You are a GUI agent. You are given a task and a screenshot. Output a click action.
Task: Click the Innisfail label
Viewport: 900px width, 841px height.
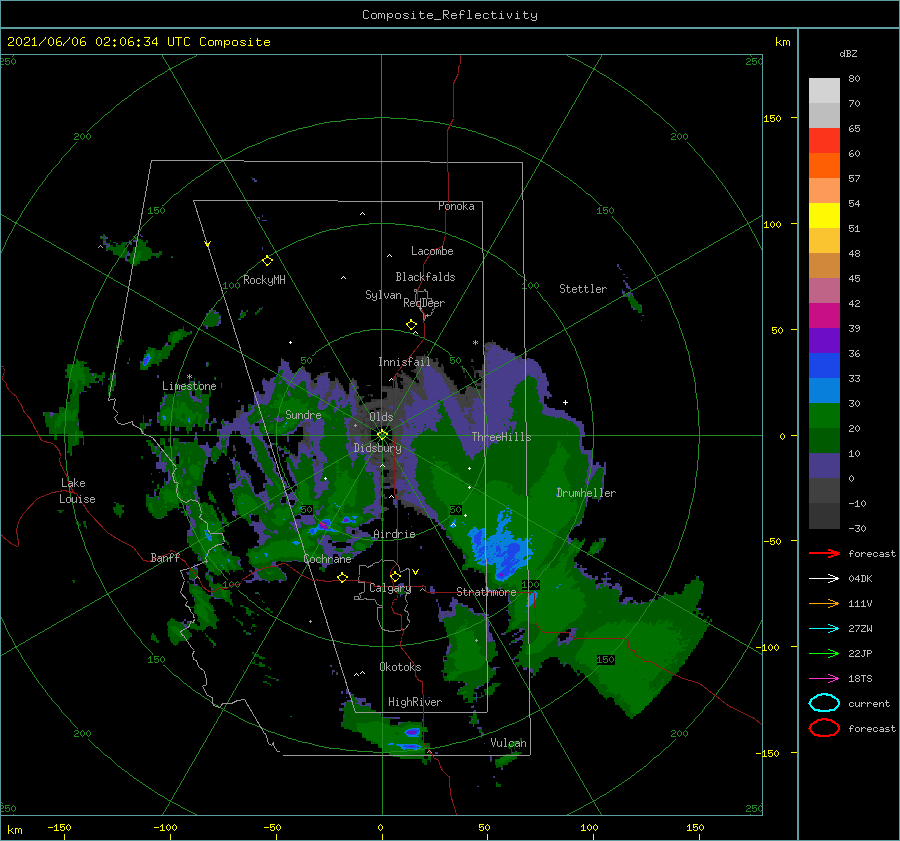[404, 362]
